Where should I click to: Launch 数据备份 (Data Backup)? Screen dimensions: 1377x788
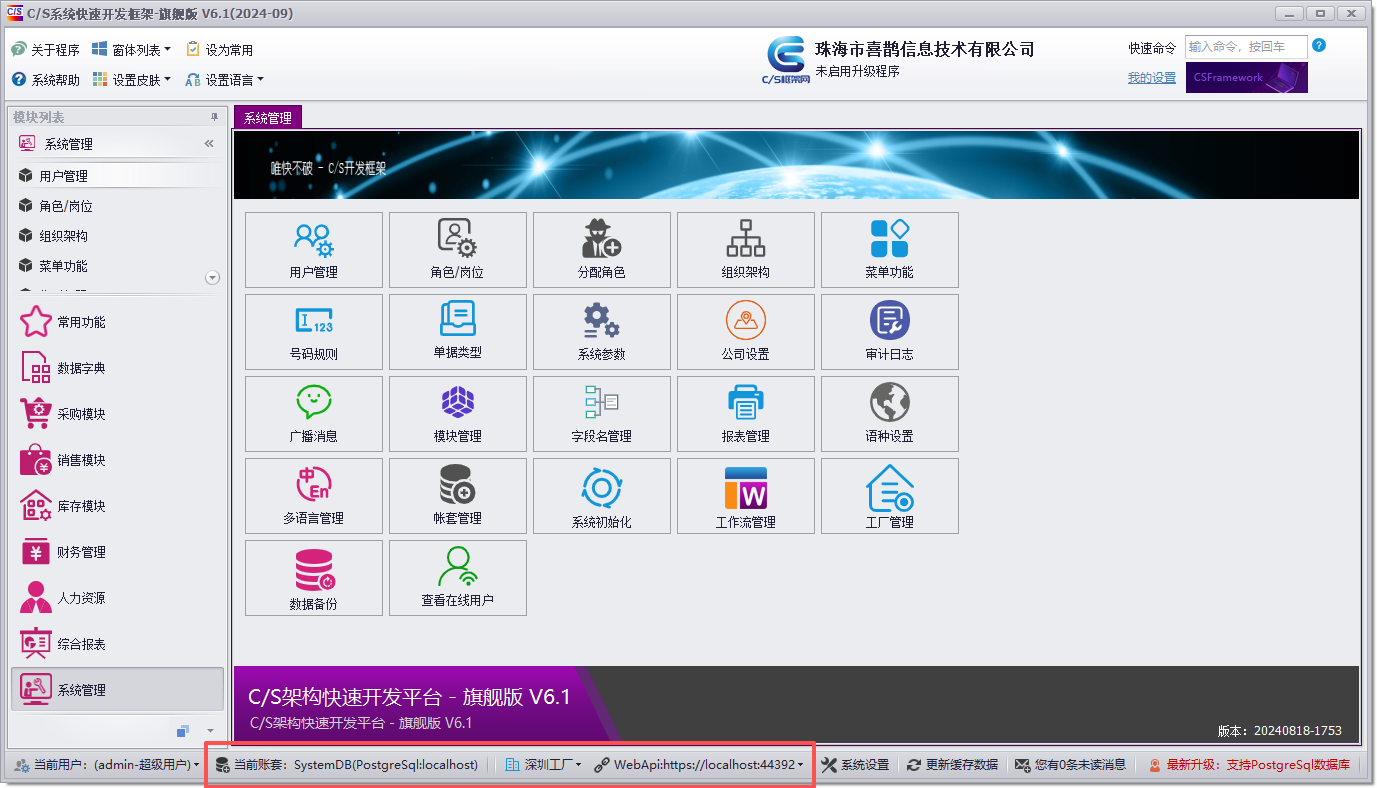pos(313,577)
